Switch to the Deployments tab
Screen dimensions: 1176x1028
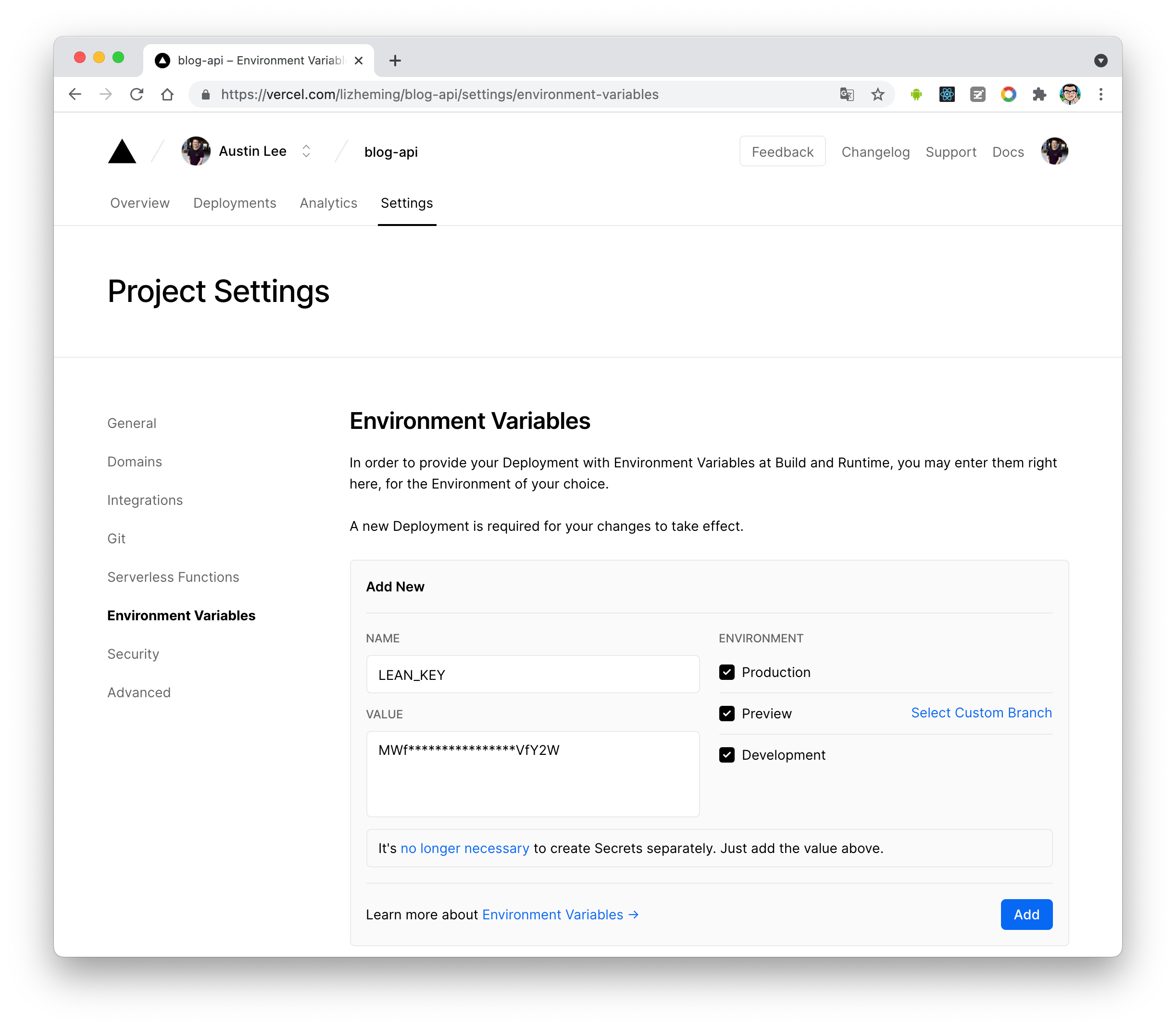(234, 202)
